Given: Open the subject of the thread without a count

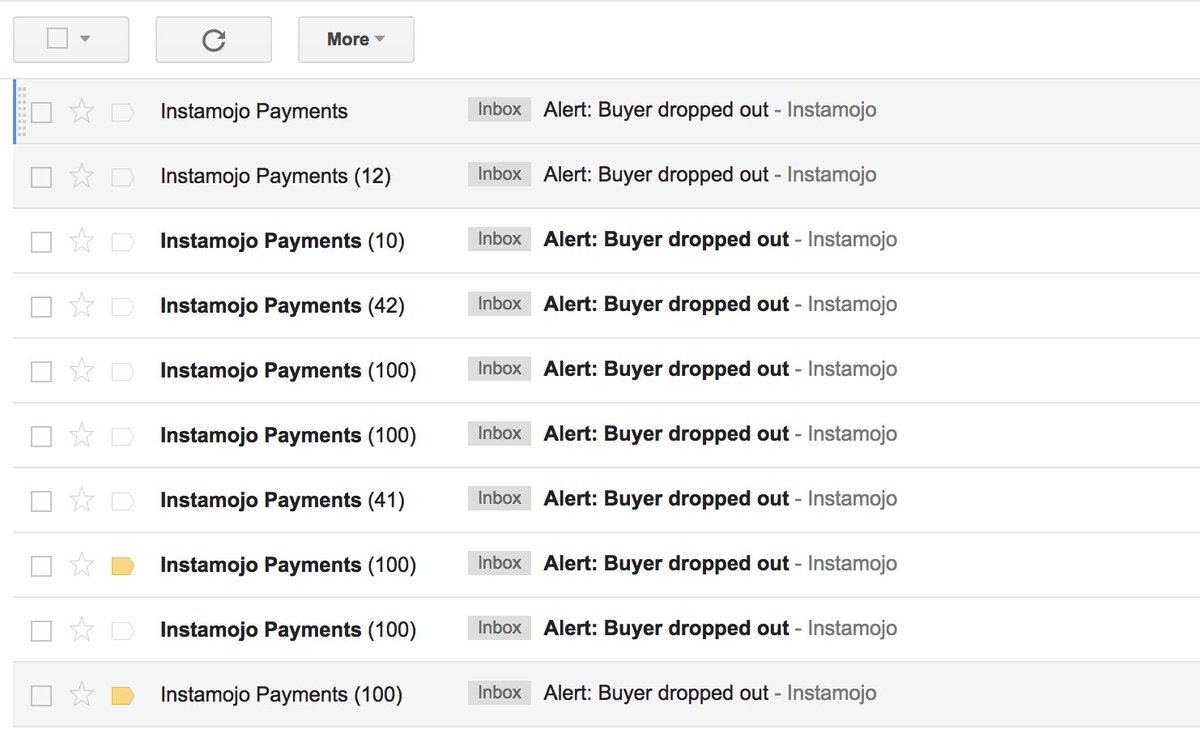Looking at the screenshot, I should [656, 109].
